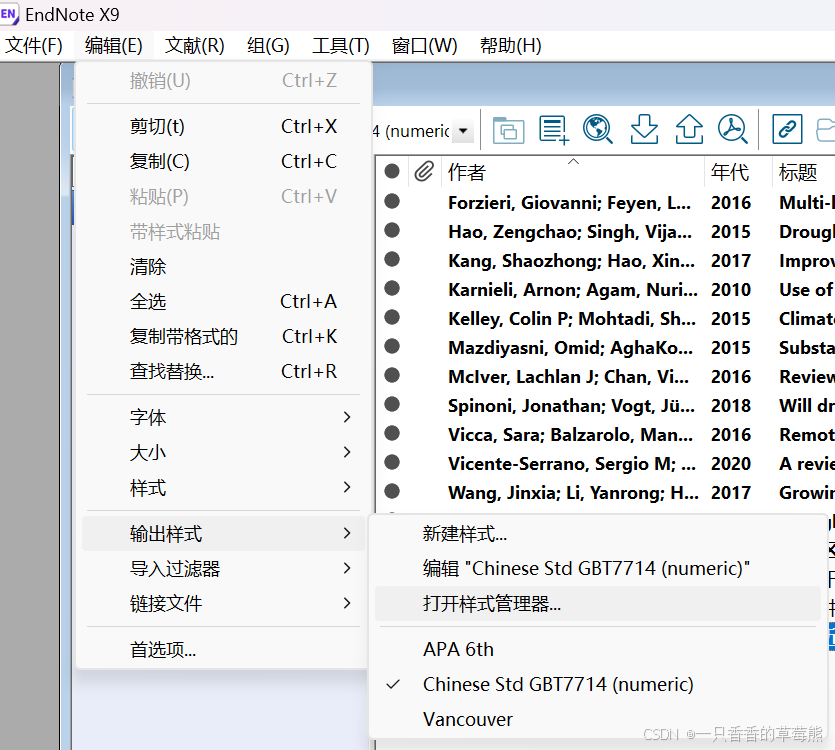Open 首选项... preferences
Screen dimensions: 835x750
click(x=224, y=649)
